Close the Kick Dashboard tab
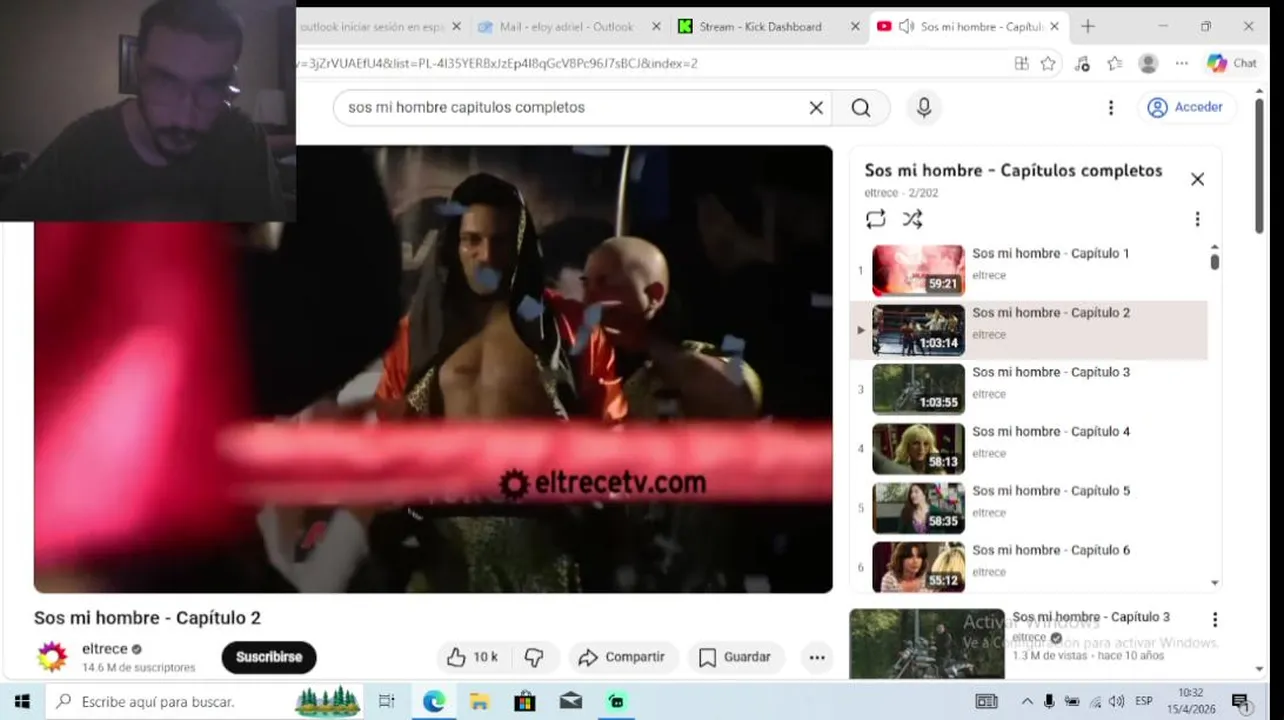 (855, 27)
